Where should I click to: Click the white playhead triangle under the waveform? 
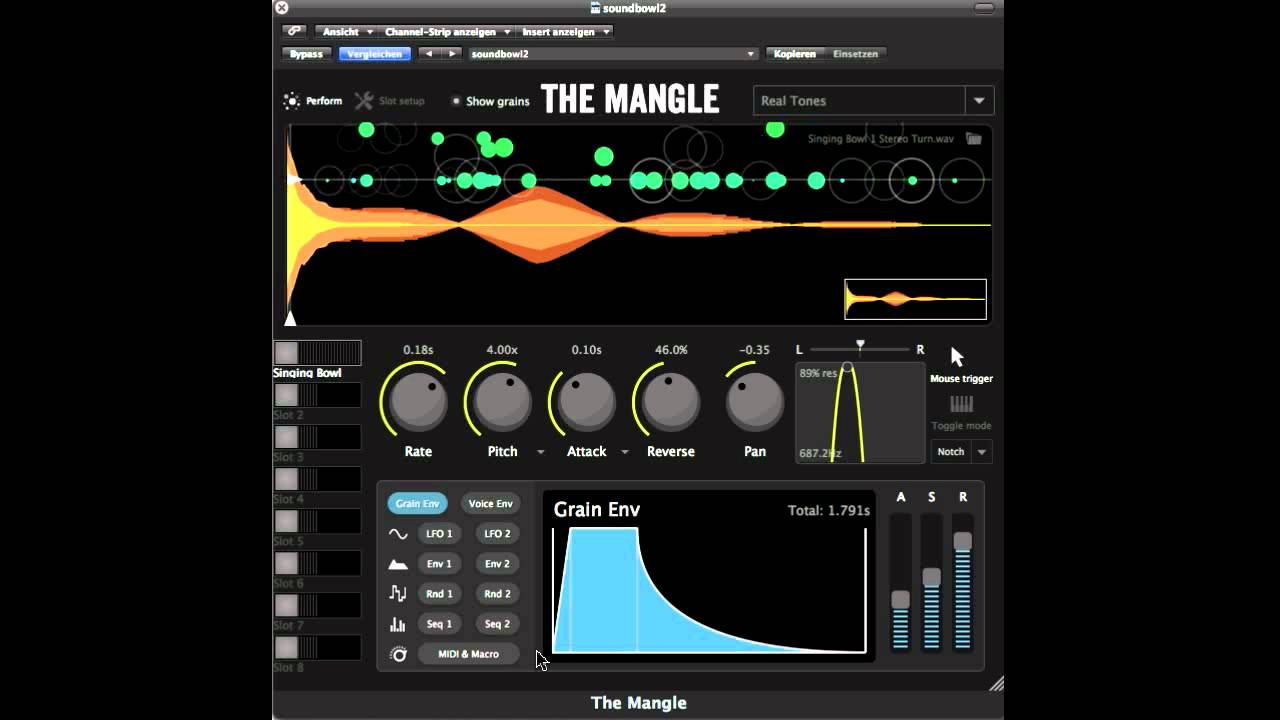point(290,318)
